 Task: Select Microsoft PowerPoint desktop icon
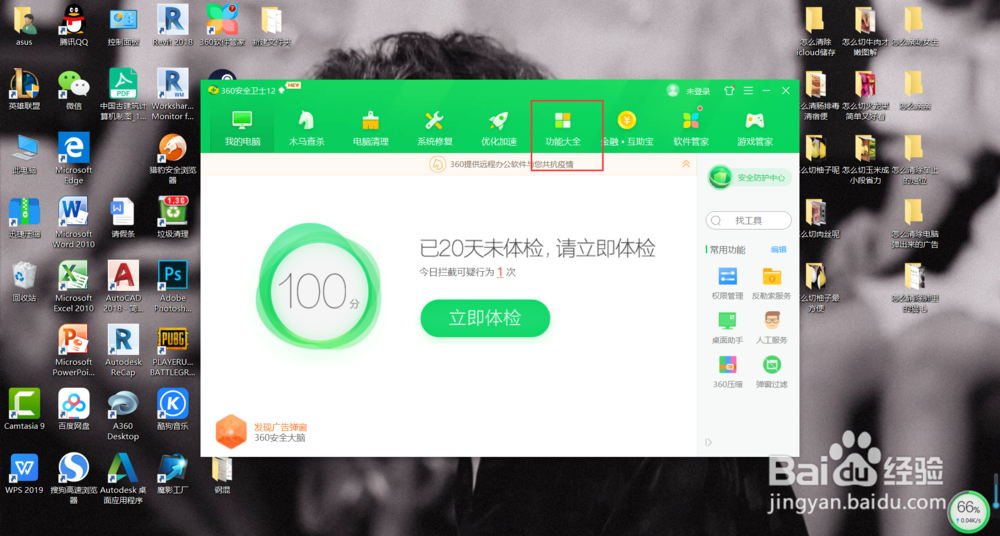74,350
